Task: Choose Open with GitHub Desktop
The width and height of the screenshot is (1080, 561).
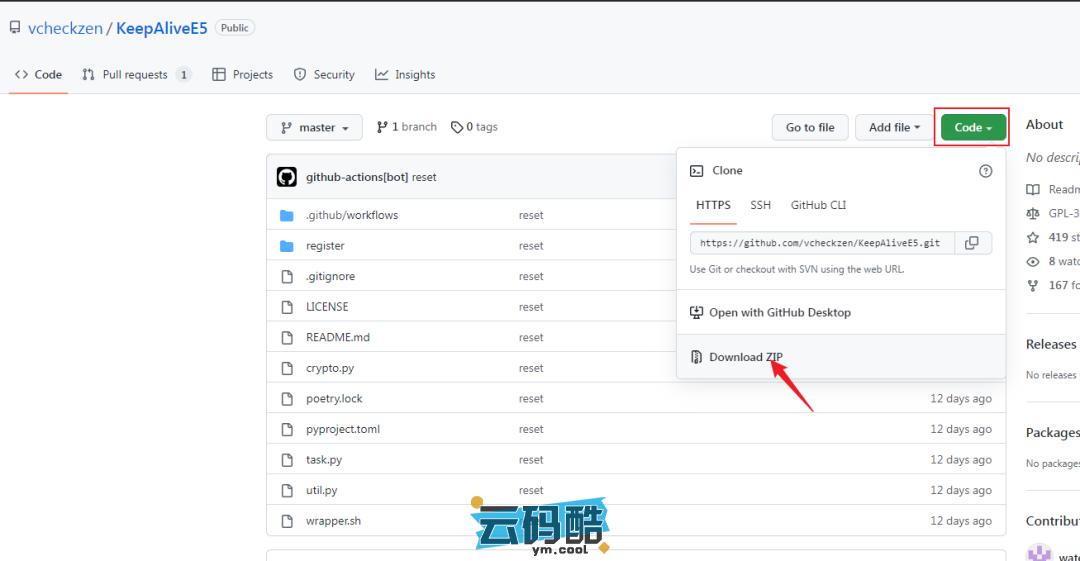Action: point(779,313)
